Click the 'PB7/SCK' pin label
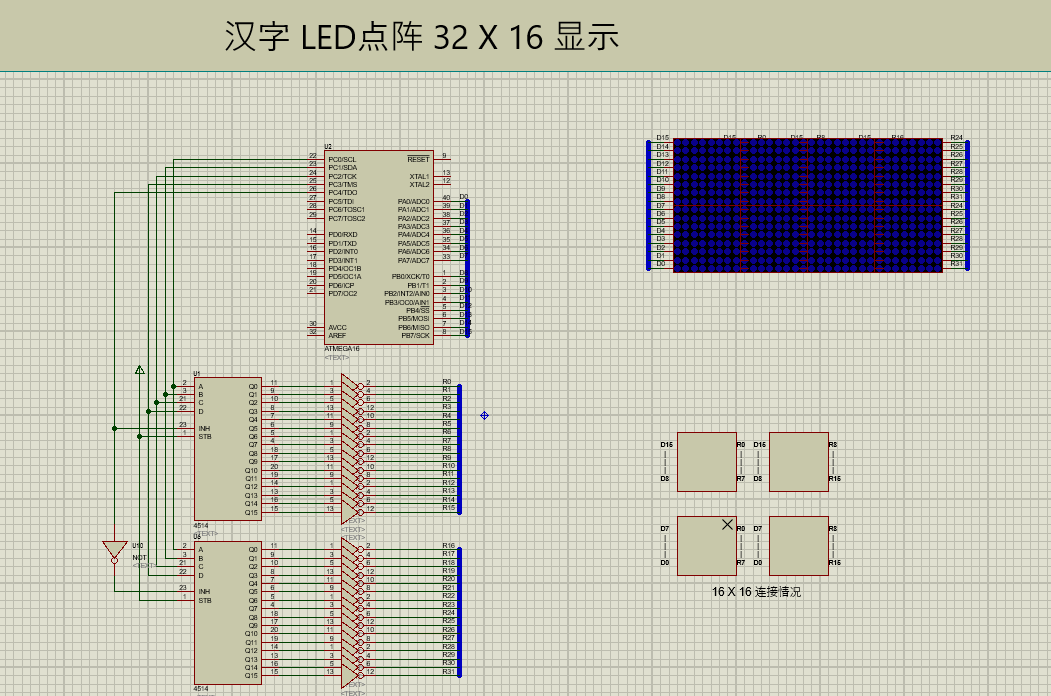1051x696 pixels. click(416, 335)
